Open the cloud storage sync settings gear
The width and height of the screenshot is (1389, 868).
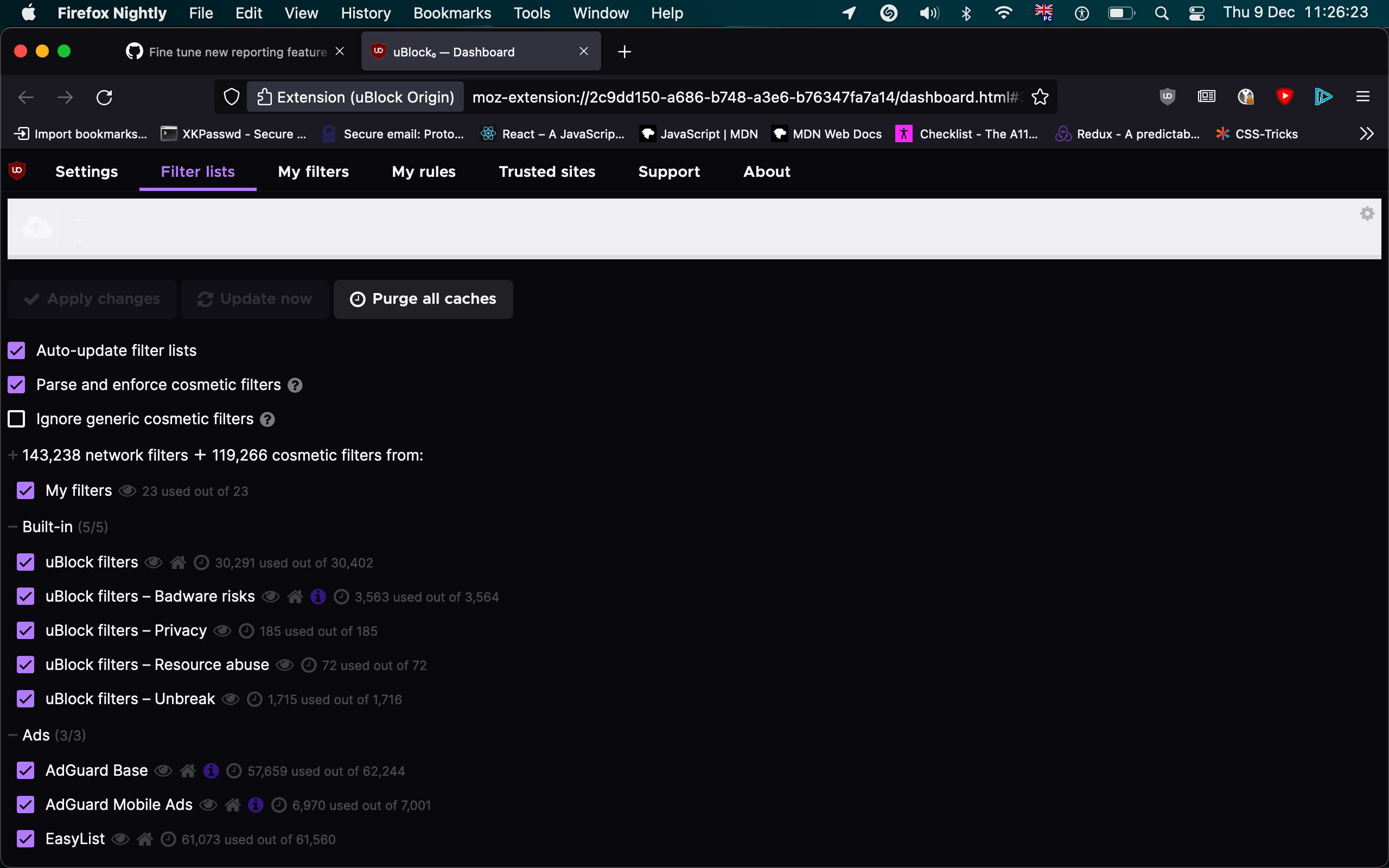click(1367, 213)
